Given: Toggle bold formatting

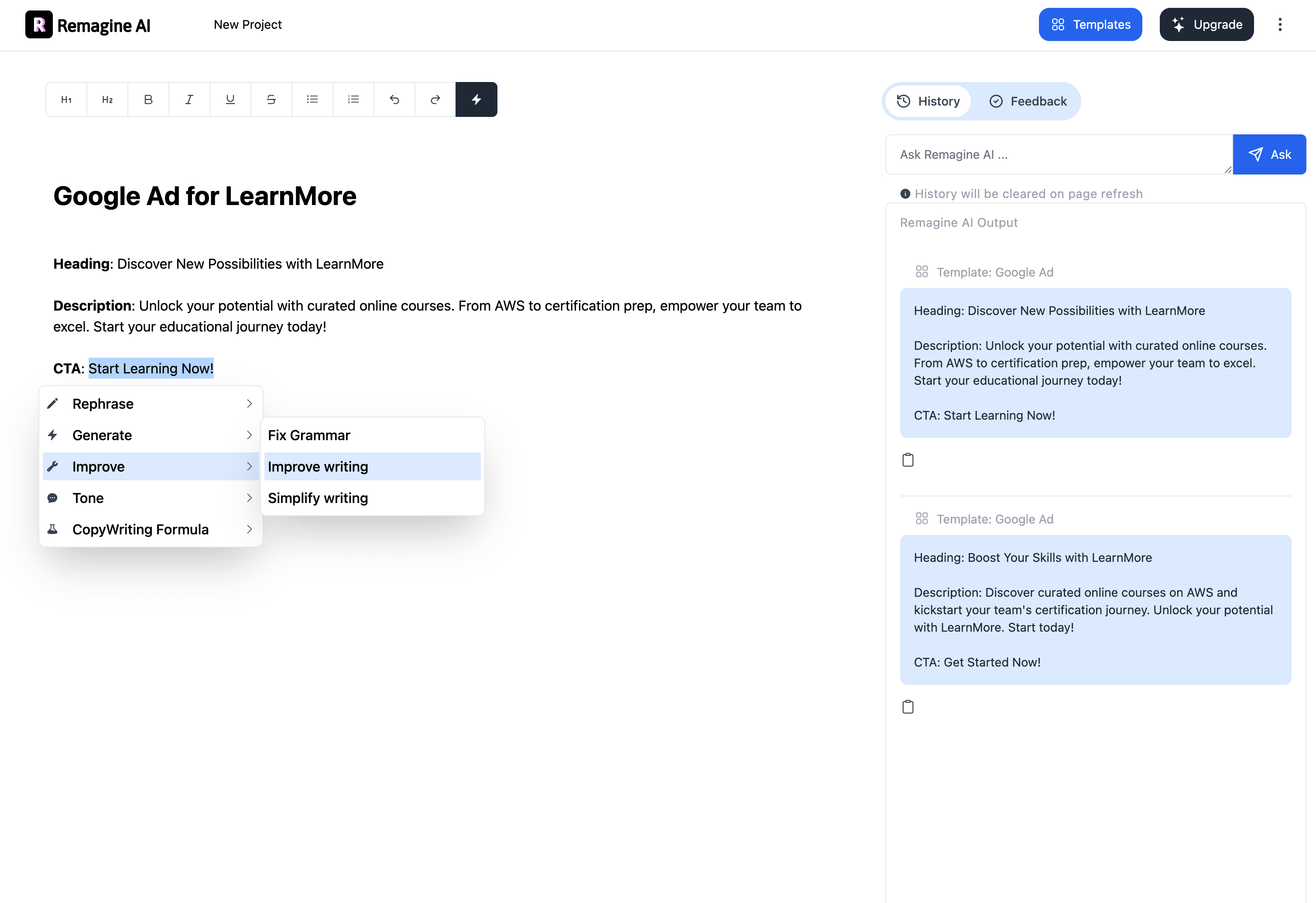Looking at the screenshot, I should (x=148, y=99).
